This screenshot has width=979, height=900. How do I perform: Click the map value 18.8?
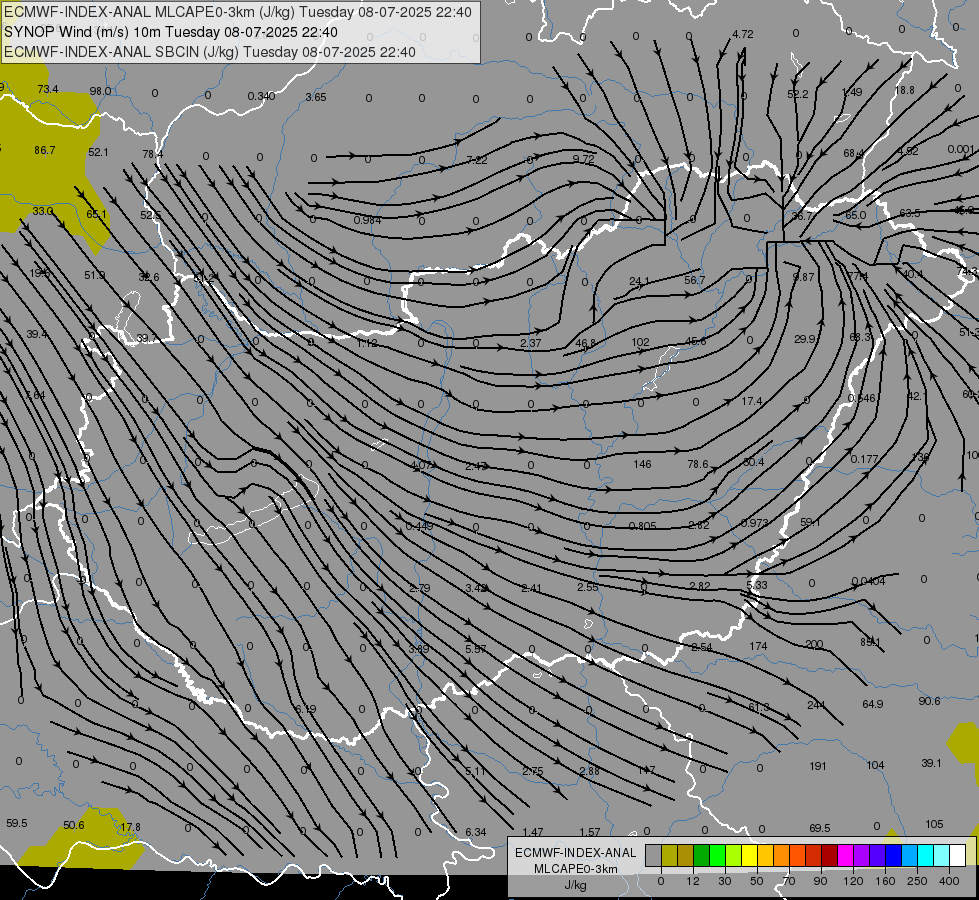[905, 90]
